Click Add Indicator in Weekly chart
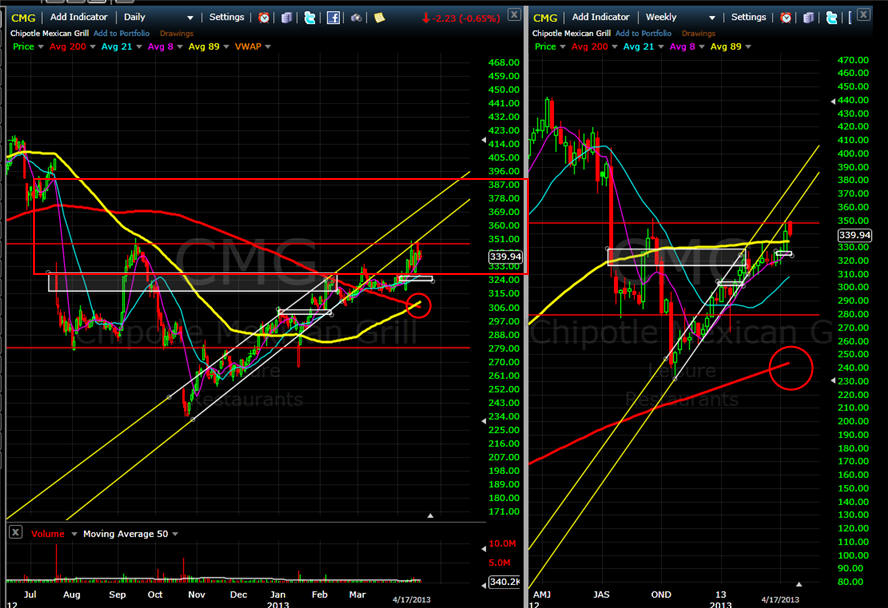 [x=600, y=18]
